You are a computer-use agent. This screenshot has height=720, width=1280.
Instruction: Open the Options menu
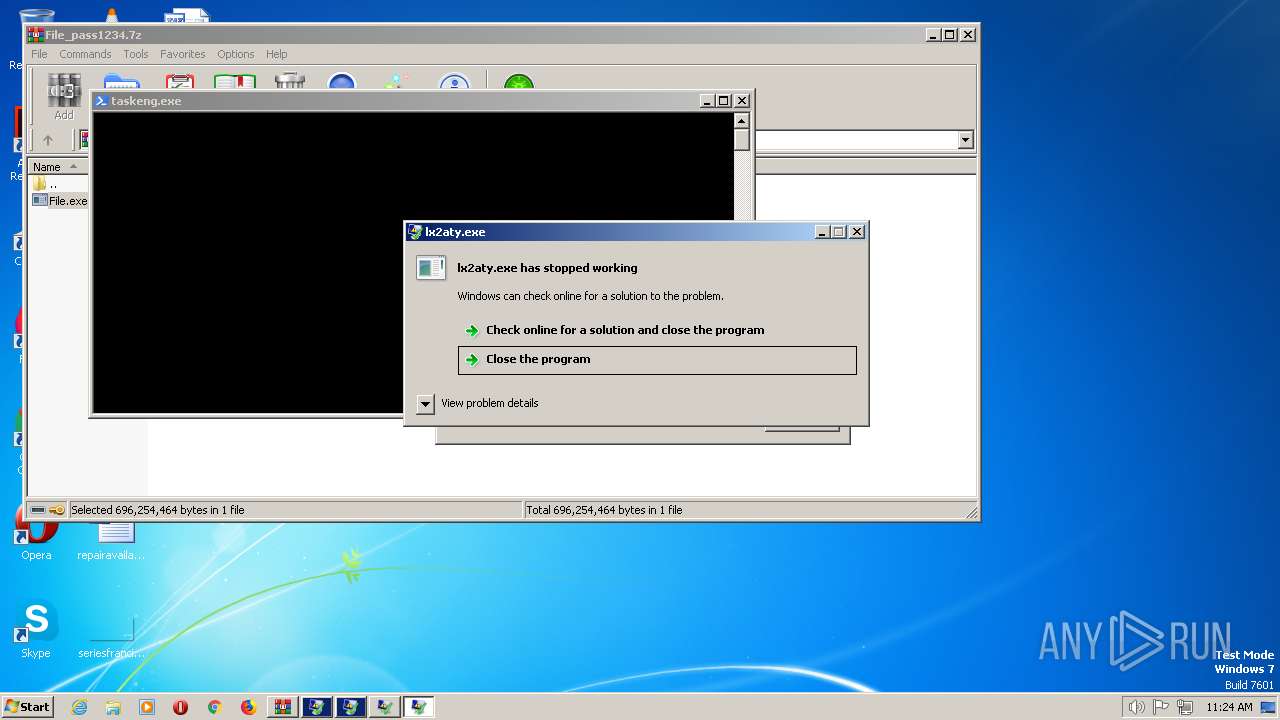click(x=236, y=54)
